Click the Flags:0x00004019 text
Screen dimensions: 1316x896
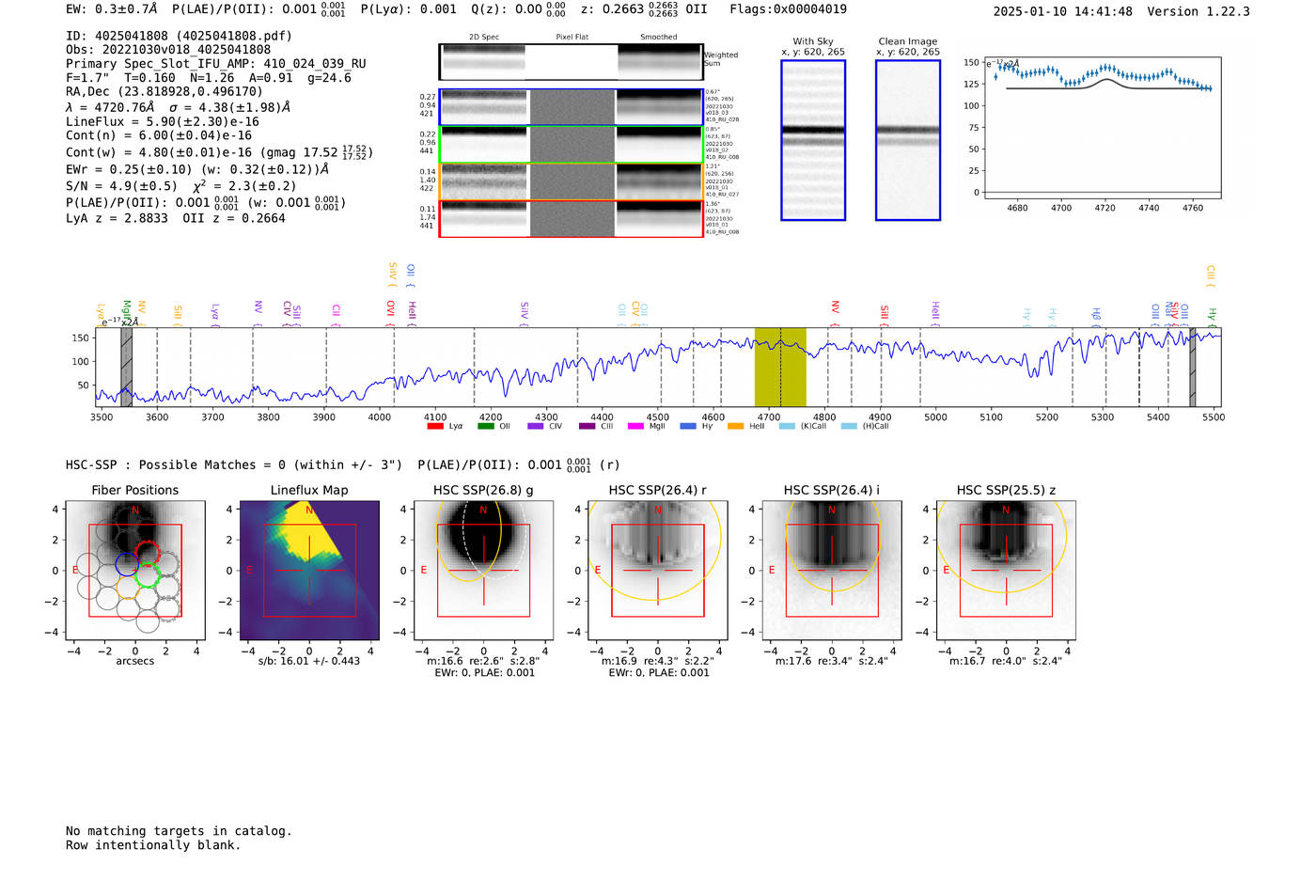[788, 9]
